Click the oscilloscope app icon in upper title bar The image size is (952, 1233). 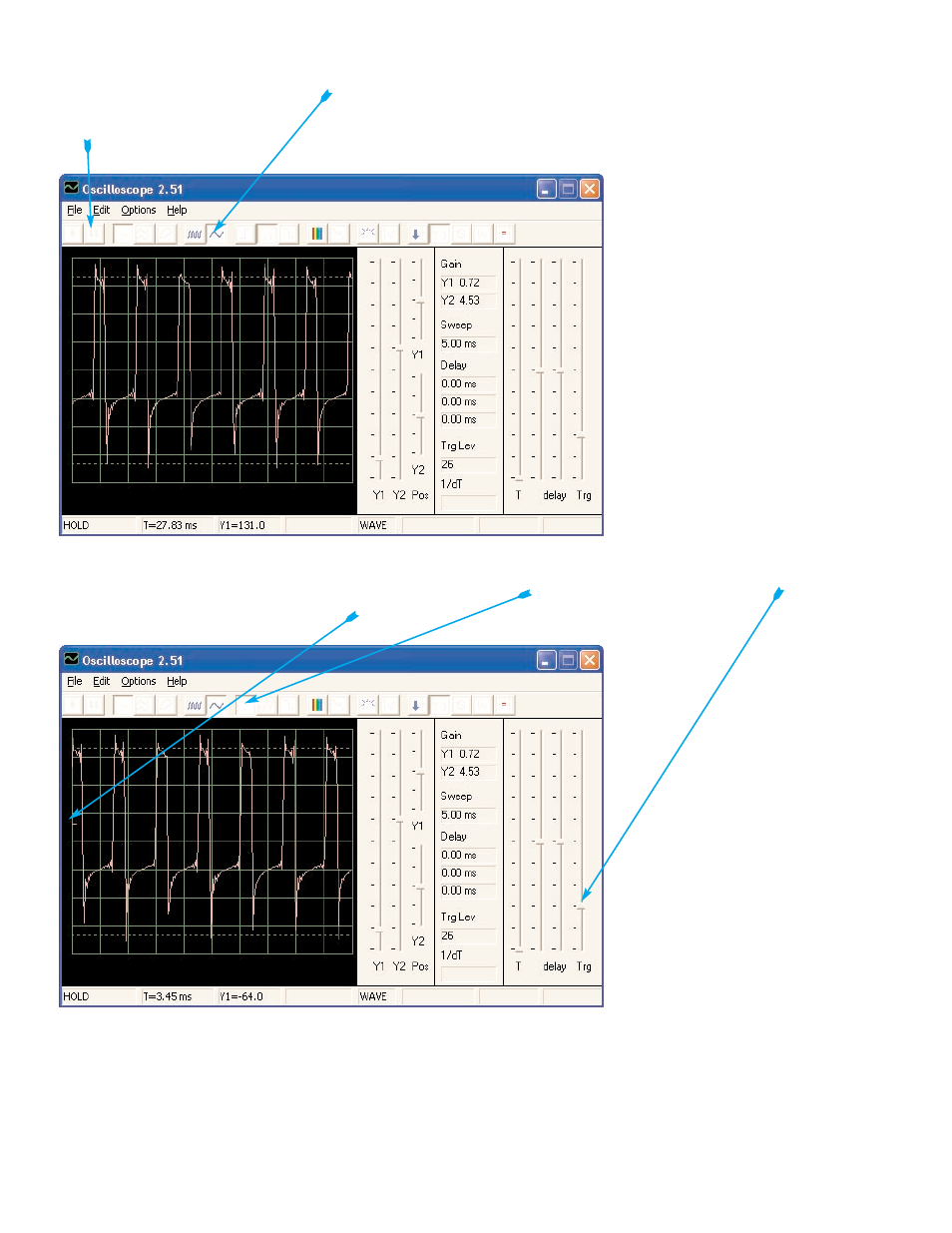[x=71, y=188]
